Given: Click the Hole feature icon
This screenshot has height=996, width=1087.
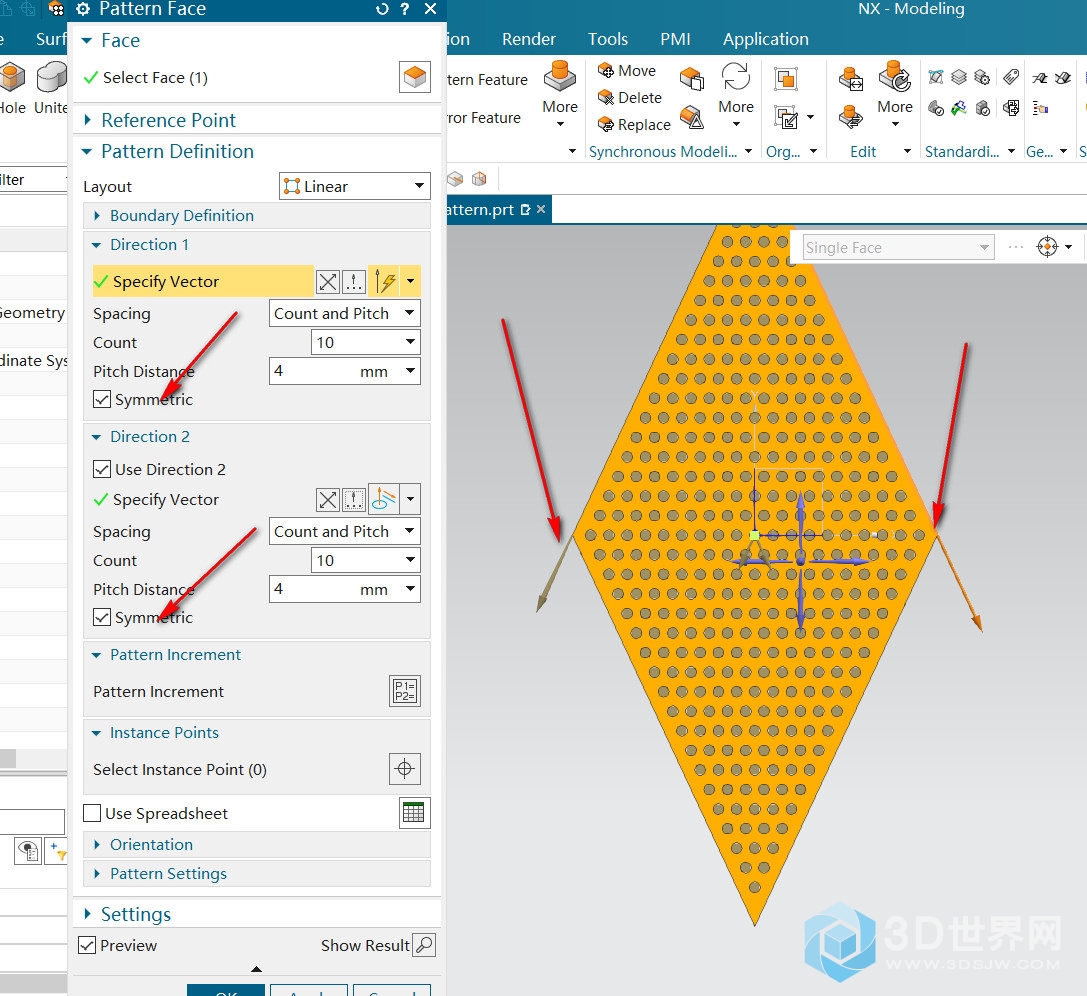Looking at the screenshot, I should (x=12, y=88).
